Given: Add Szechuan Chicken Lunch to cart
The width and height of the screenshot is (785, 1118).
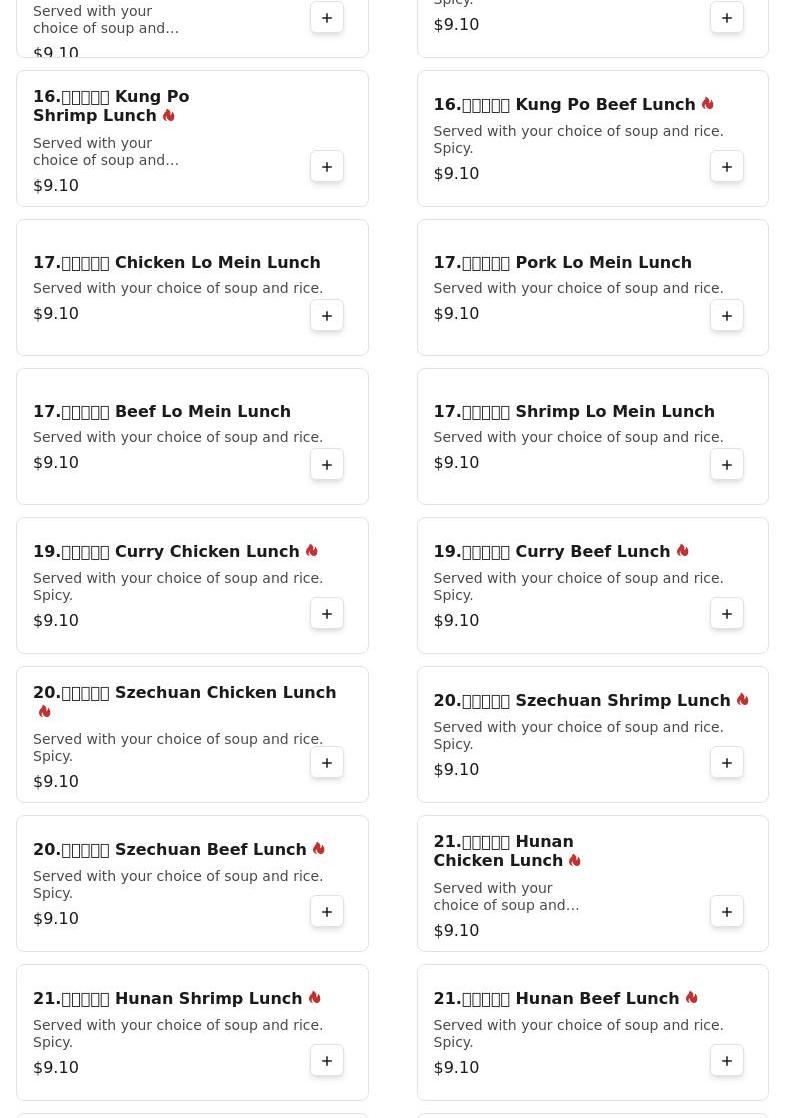Looking at the screenshot, I should [x=327, y=763].
